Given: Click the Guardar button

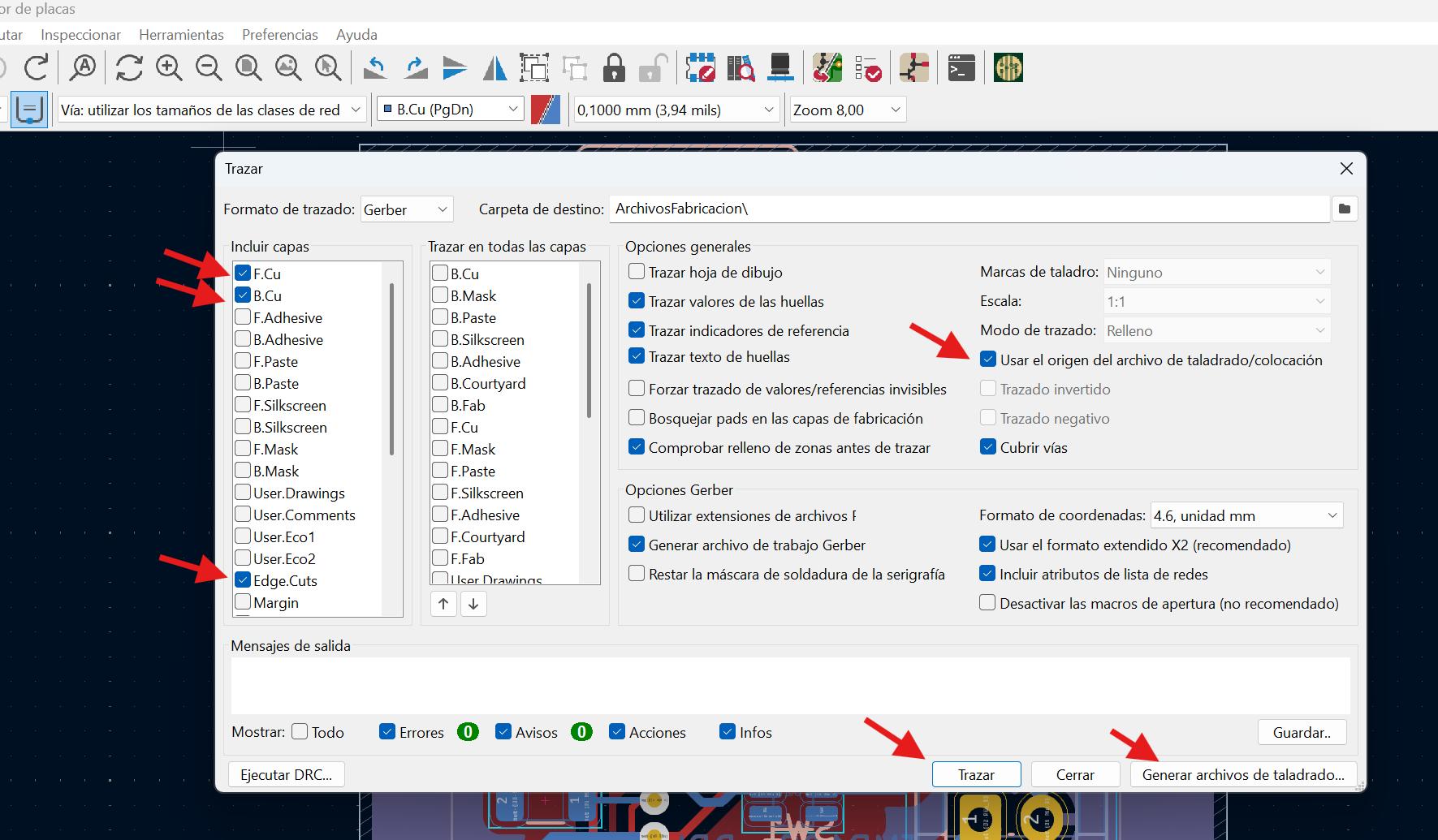Looking at the screenshot, I should pyautogui.click(x=1302, y=732).
